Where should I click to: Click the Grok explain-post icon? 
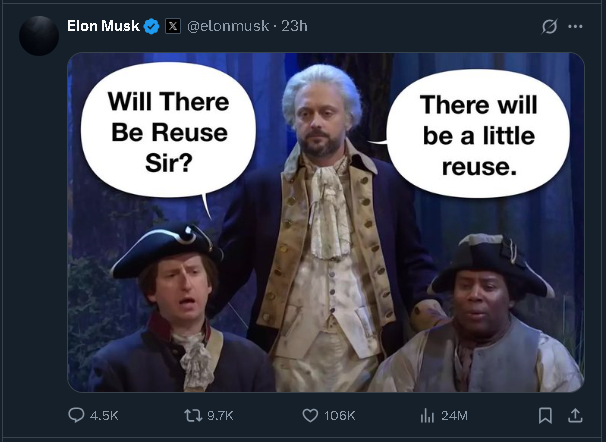tap(549, 26)
